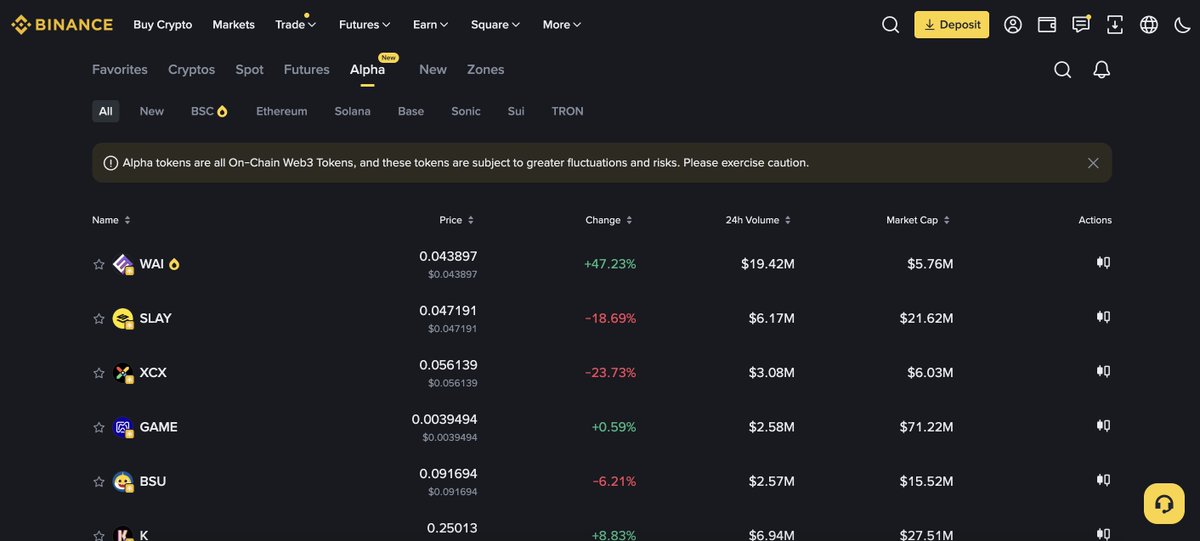
Task: Click the Binance logo
Action: [61, 24]
